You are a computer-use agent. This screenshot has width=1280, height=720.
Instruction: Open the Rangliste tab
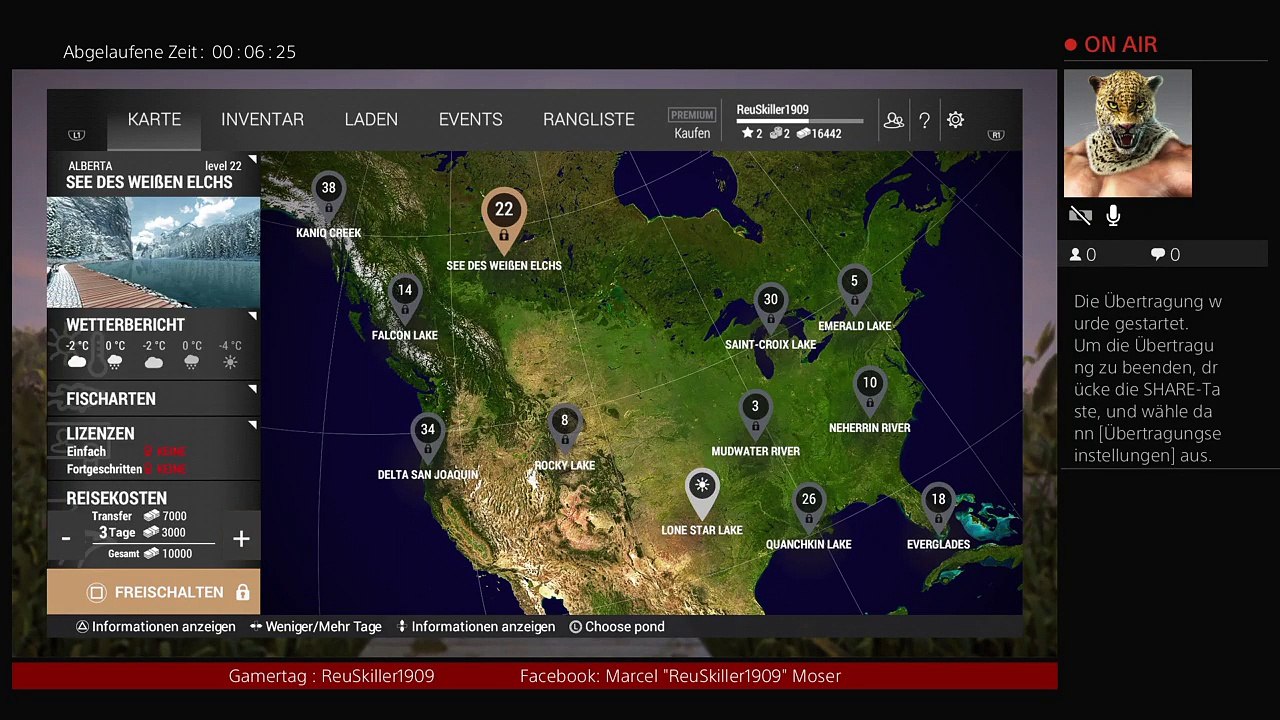tap(589, 120)
